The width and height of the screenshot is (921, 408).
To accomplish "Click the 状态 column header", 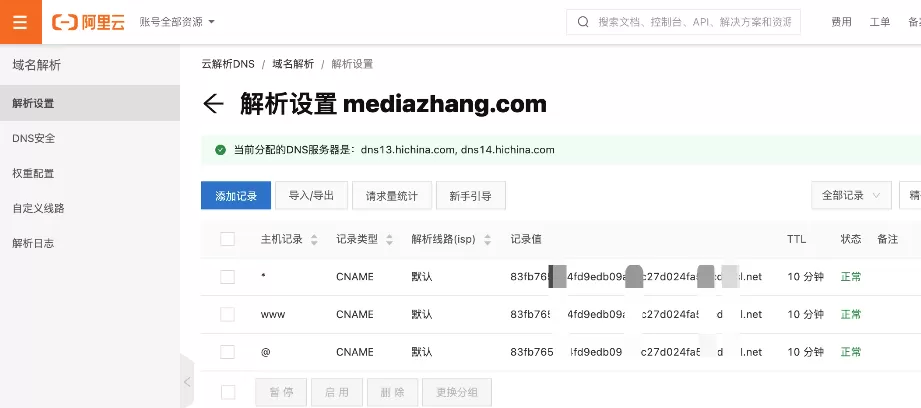I will (x=851, y=239).
